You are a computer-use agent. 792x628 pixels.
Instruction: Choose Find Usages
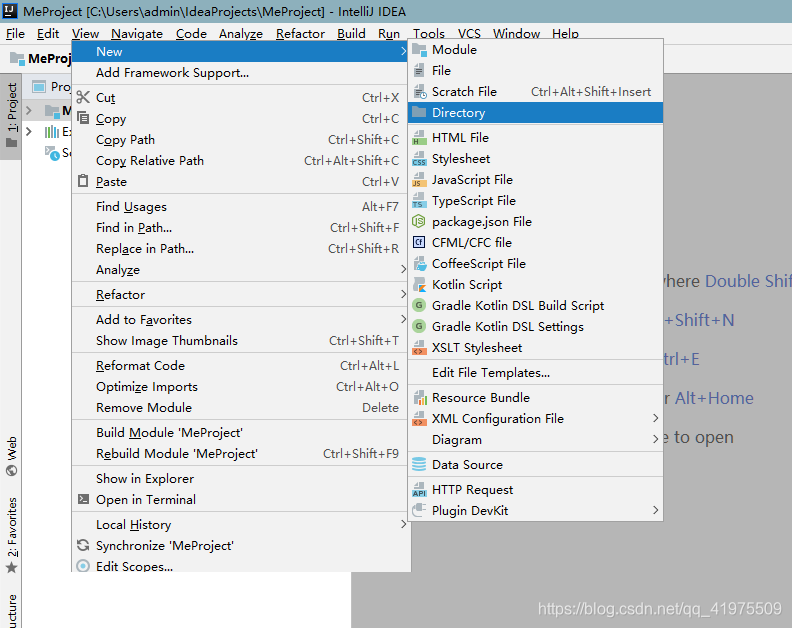tap(240, 207)
